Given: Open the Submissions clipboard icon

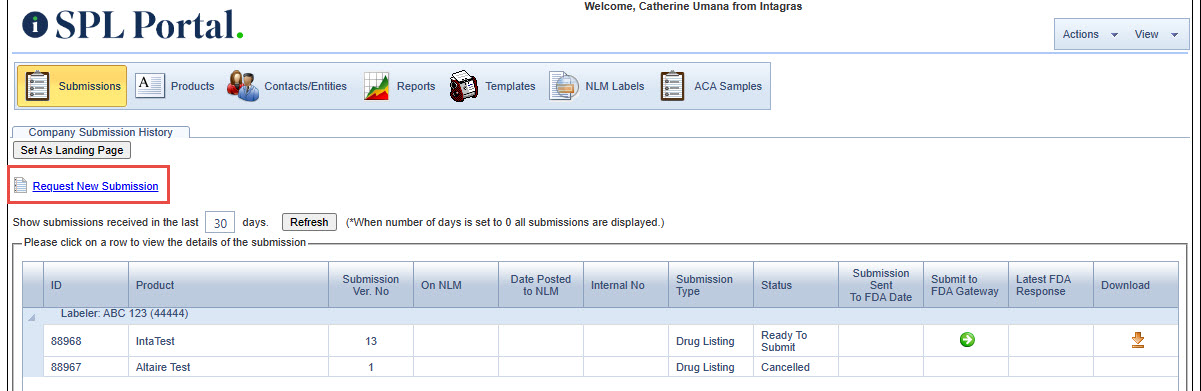Looking at the screenshot, I should pyautogui.click(x=37, y=86).
